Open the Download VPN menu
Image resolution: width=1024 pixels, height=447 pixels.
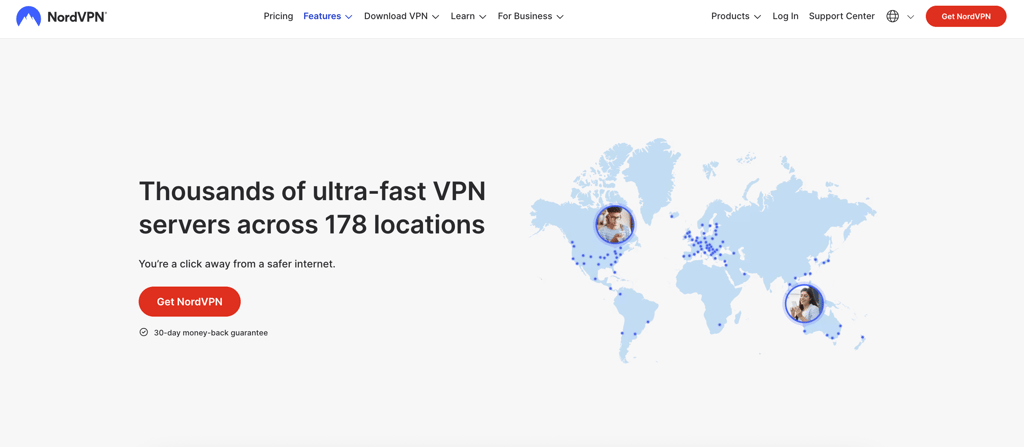(402, 16)
